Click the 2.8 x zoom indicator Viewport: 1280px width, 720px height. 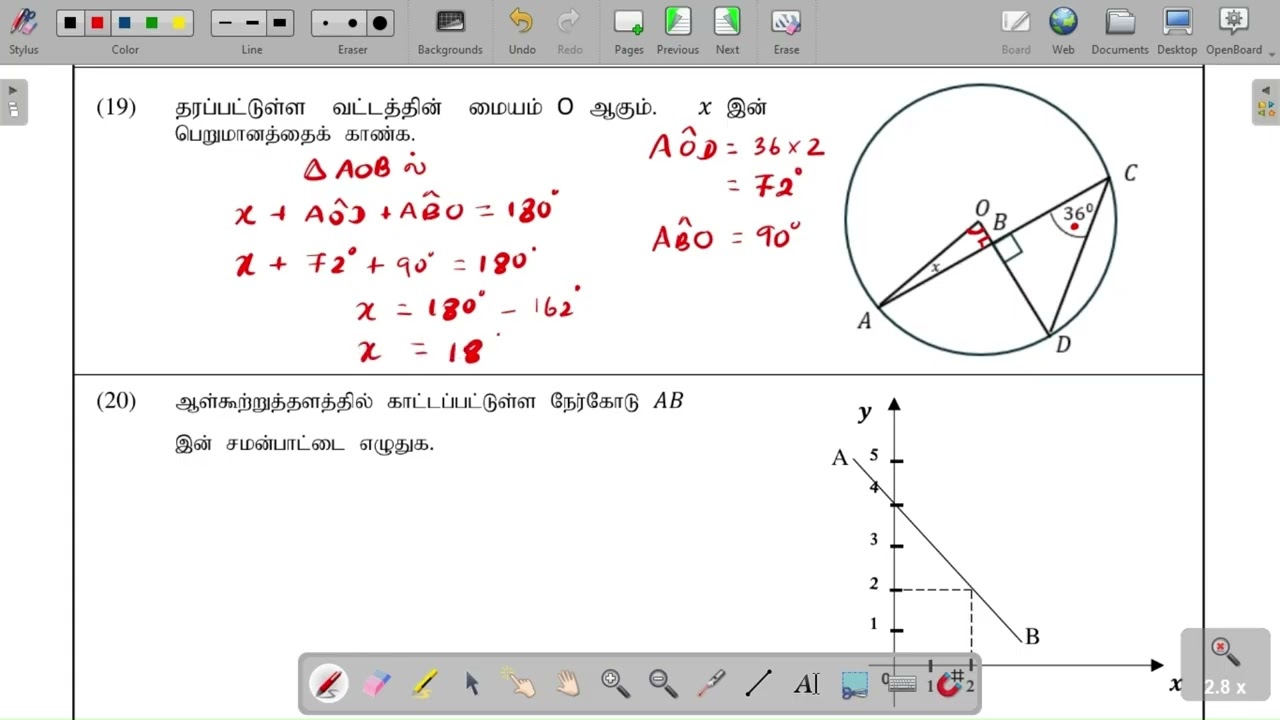[1226, 665]
